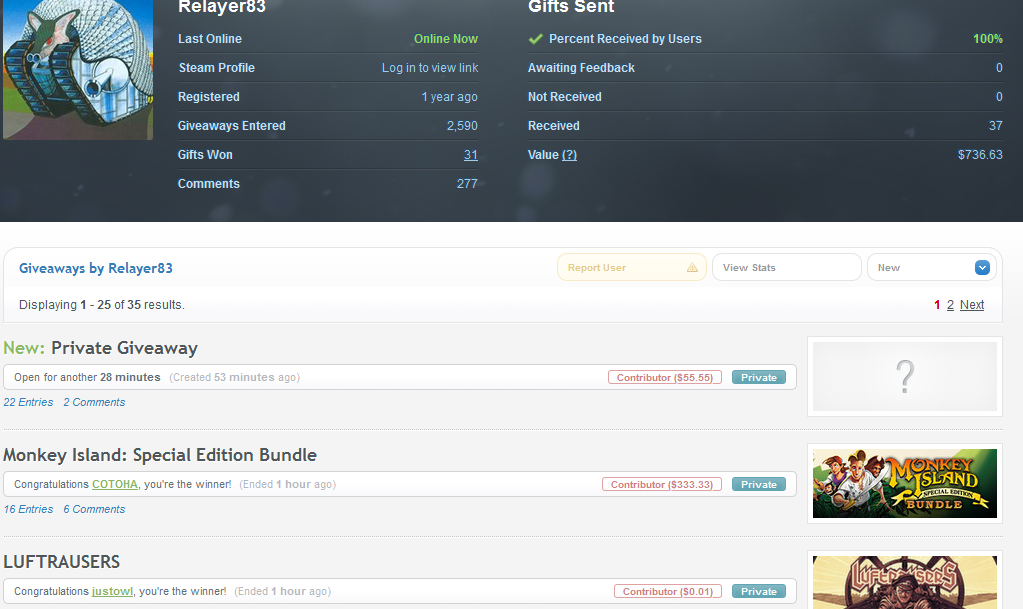Open the 'Log in to view link' Steam profile link

429,68
